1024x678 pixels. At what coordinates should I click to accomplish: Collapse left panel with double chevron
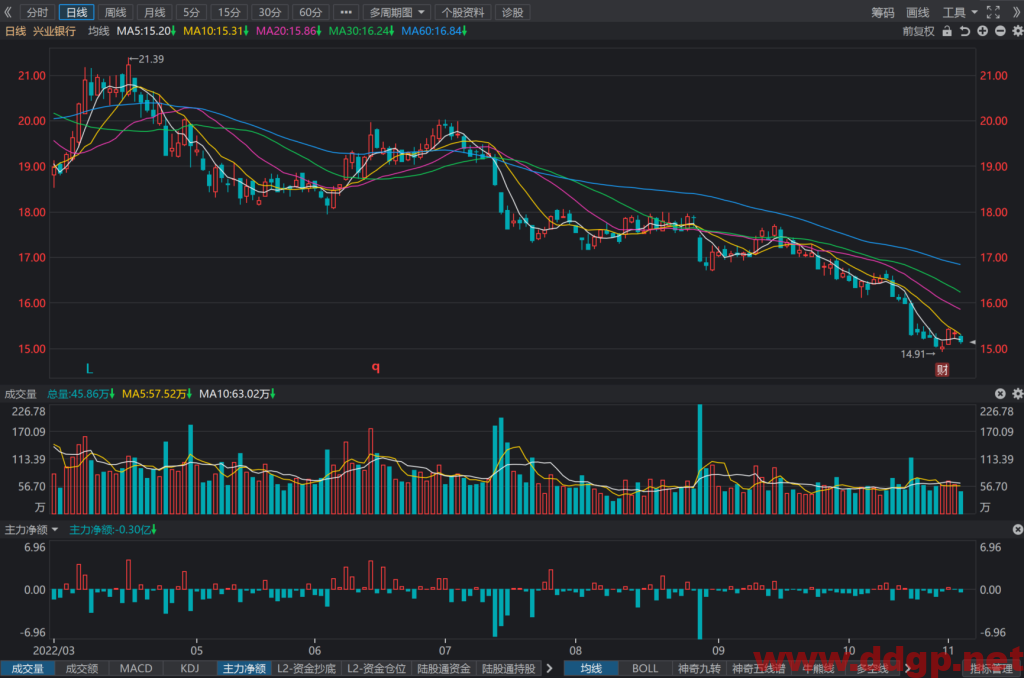(x=8, y=12)
